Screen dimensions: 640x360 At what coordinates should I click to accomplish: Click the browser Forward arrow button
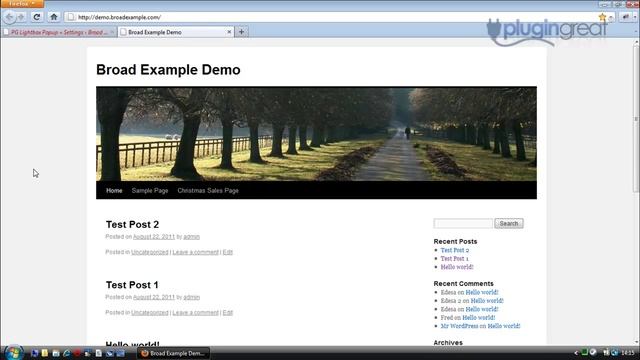(21, 17)
